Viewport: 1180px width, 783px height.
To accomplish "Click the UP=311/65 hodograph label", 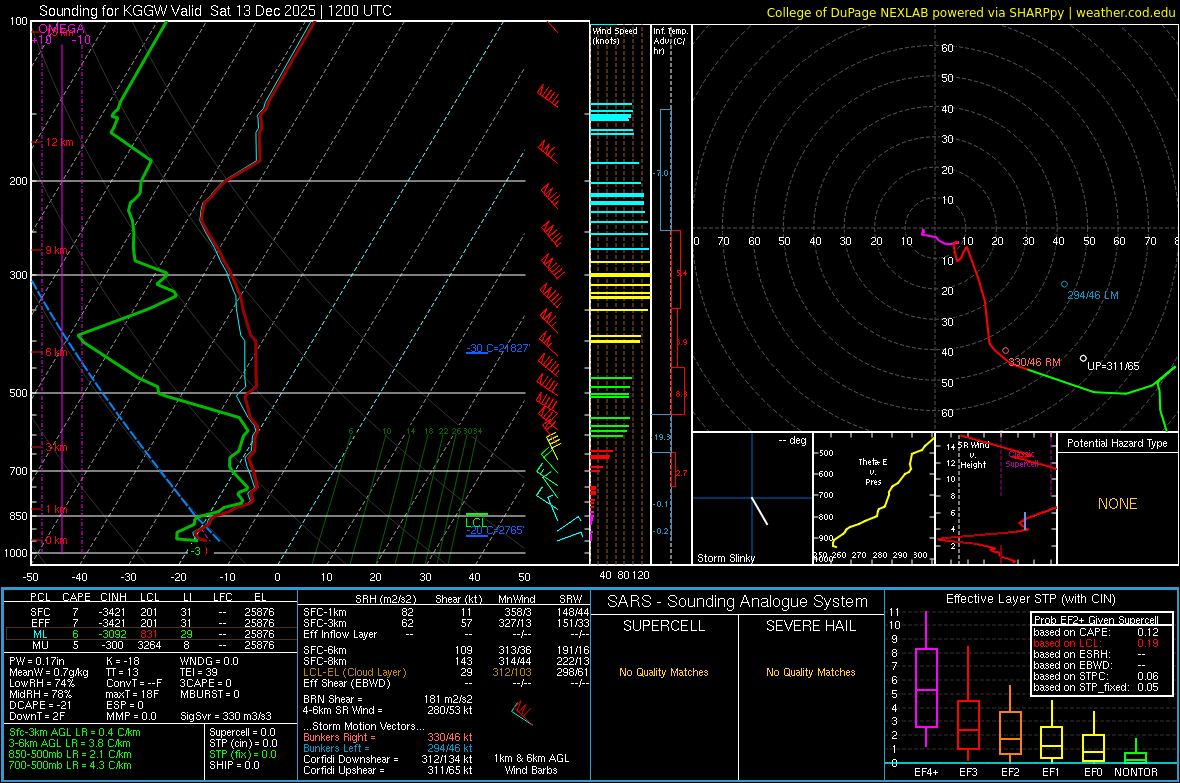I will pos(1113,366).
